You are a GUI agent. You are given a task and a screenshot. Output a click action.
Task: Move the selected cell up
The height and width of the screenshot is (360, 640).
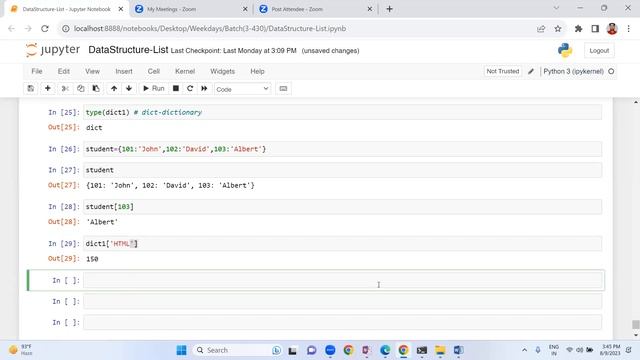(114, 89)
